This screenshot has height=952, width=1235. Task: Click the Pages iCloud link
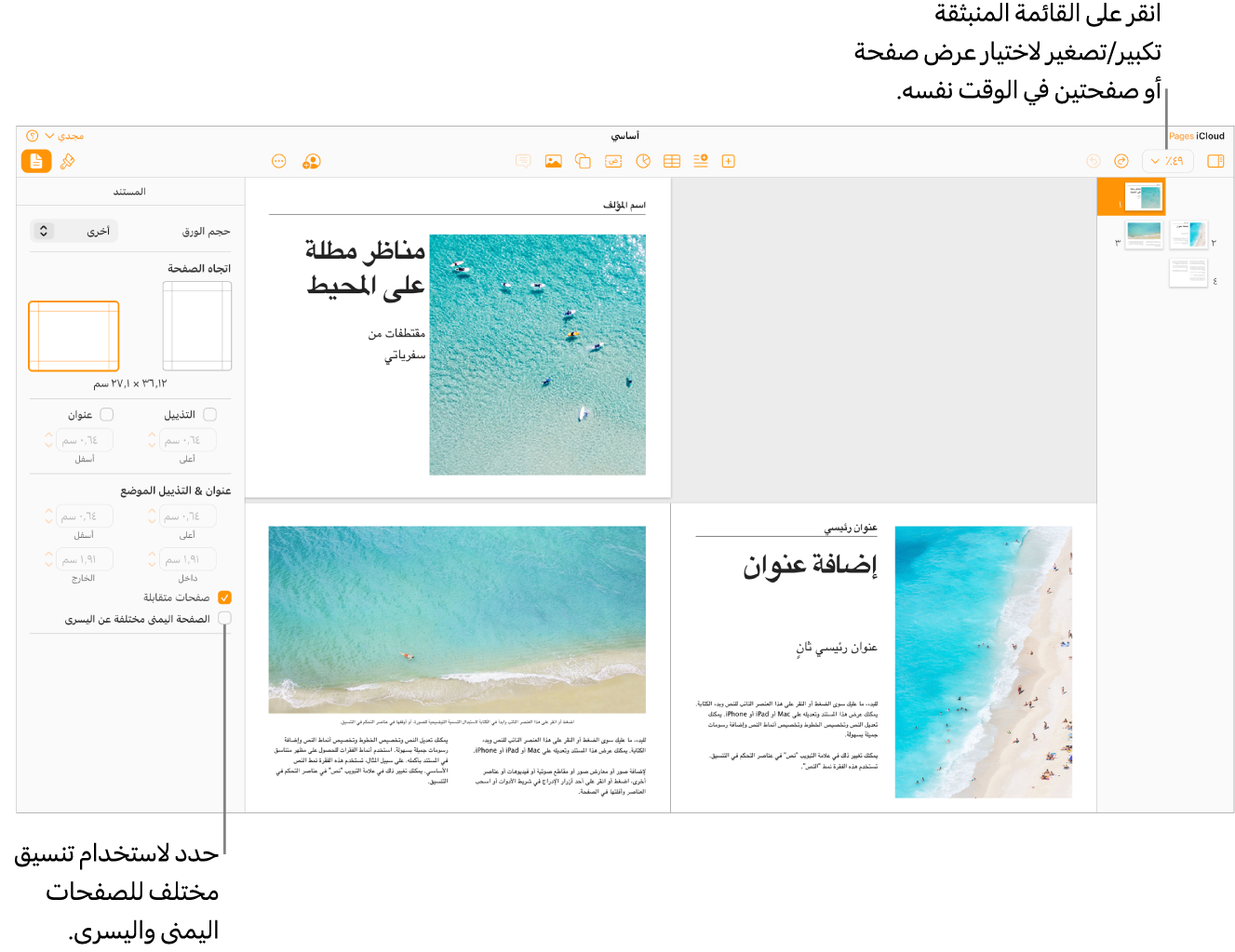click(1197, 136)
